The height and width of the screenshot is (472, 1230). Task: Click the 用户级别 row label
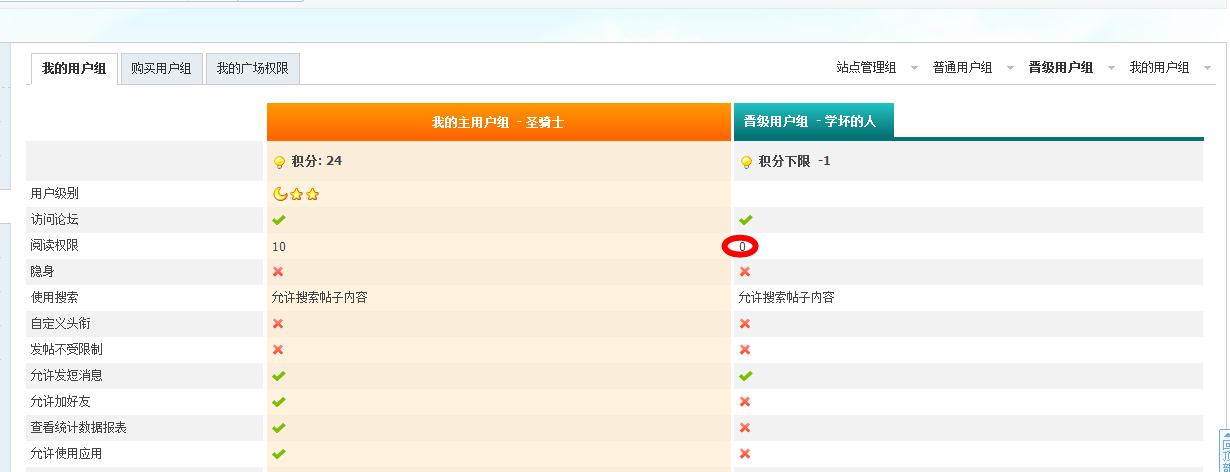pos(54,194)
